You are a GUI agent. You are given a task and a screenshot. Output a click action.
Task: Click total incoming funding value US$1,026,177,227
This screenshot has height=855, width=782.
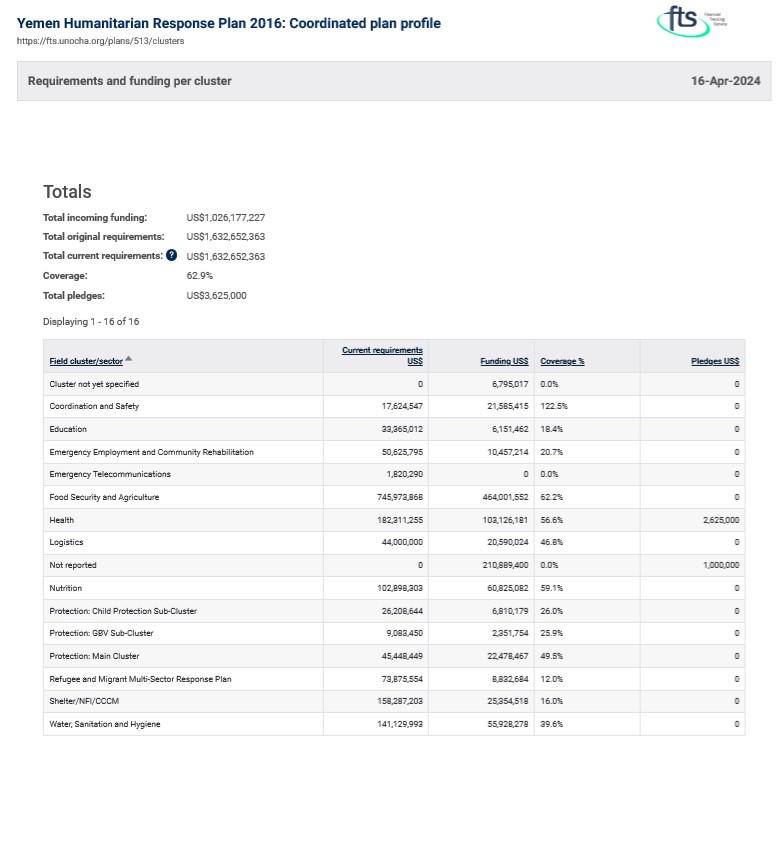pos(226,218)
